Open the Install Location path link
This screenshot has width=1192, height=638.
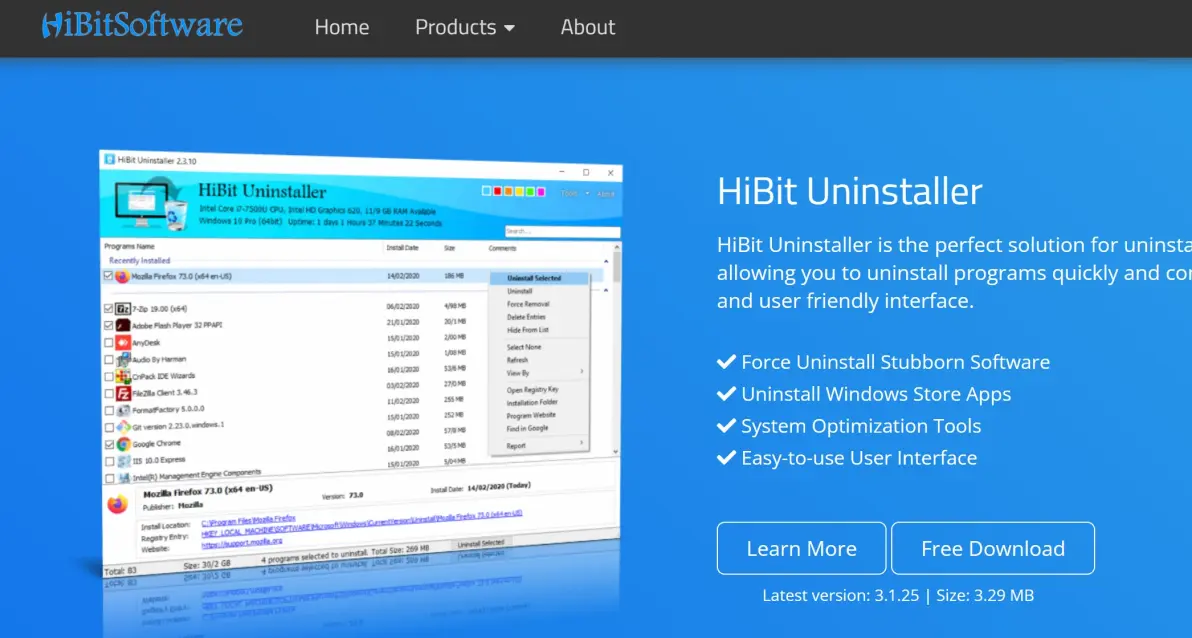click(x=248, y=520)
